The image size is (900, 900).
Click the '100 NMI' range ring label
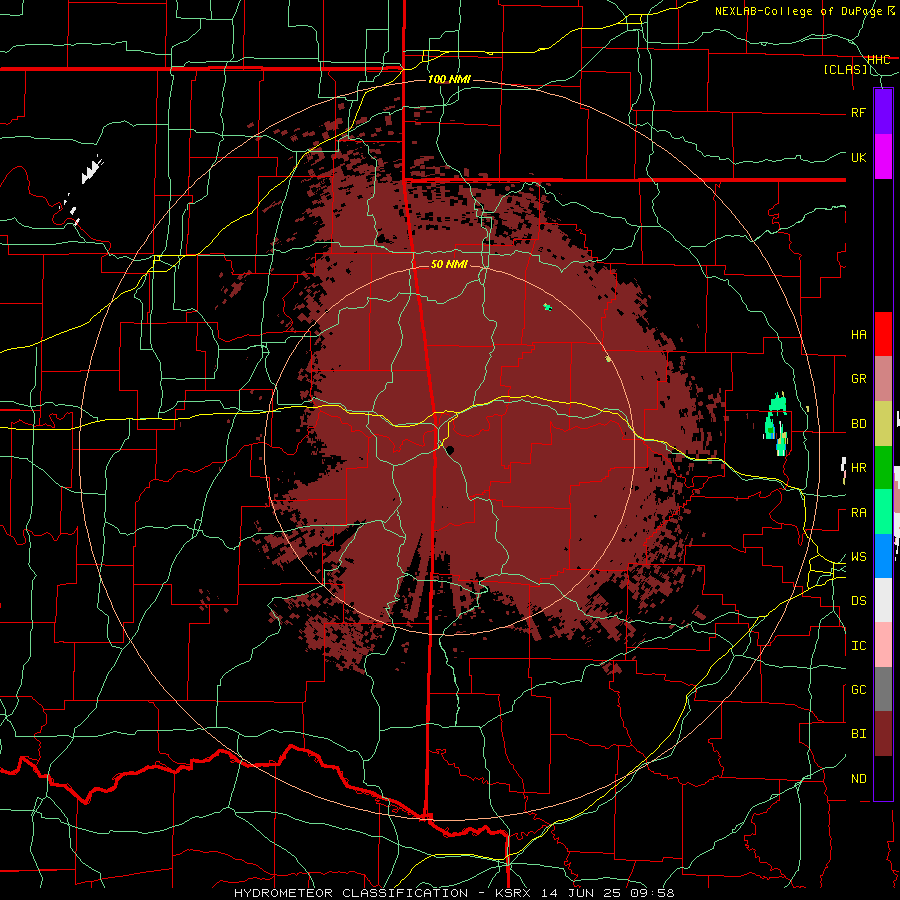(449, 79)
